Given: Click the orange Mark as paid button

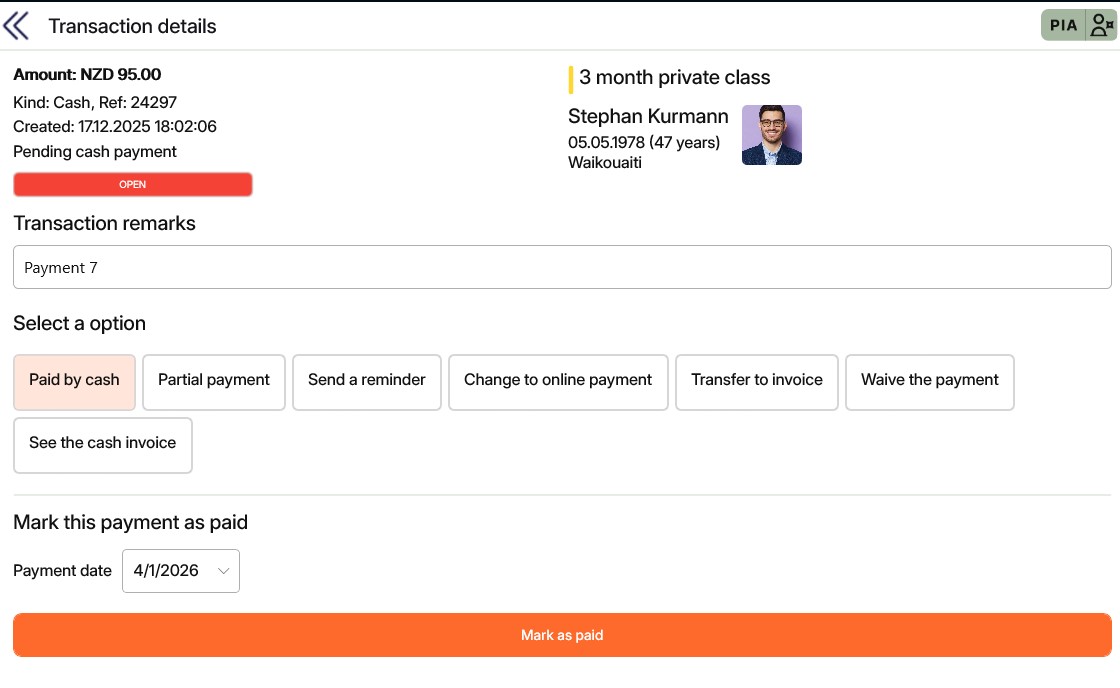Looking at the screenshot, I should (562, 635).
